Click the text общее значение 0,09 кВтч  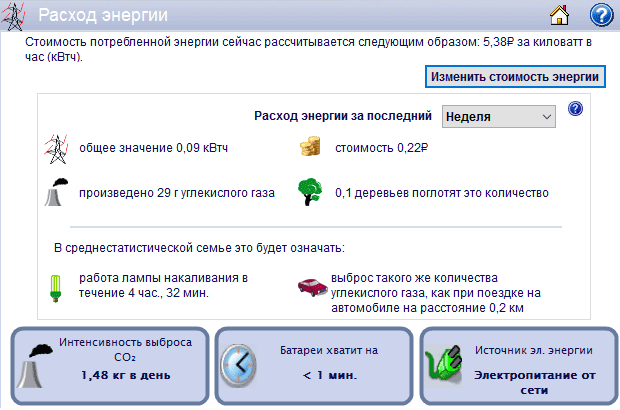coord(153,148)
